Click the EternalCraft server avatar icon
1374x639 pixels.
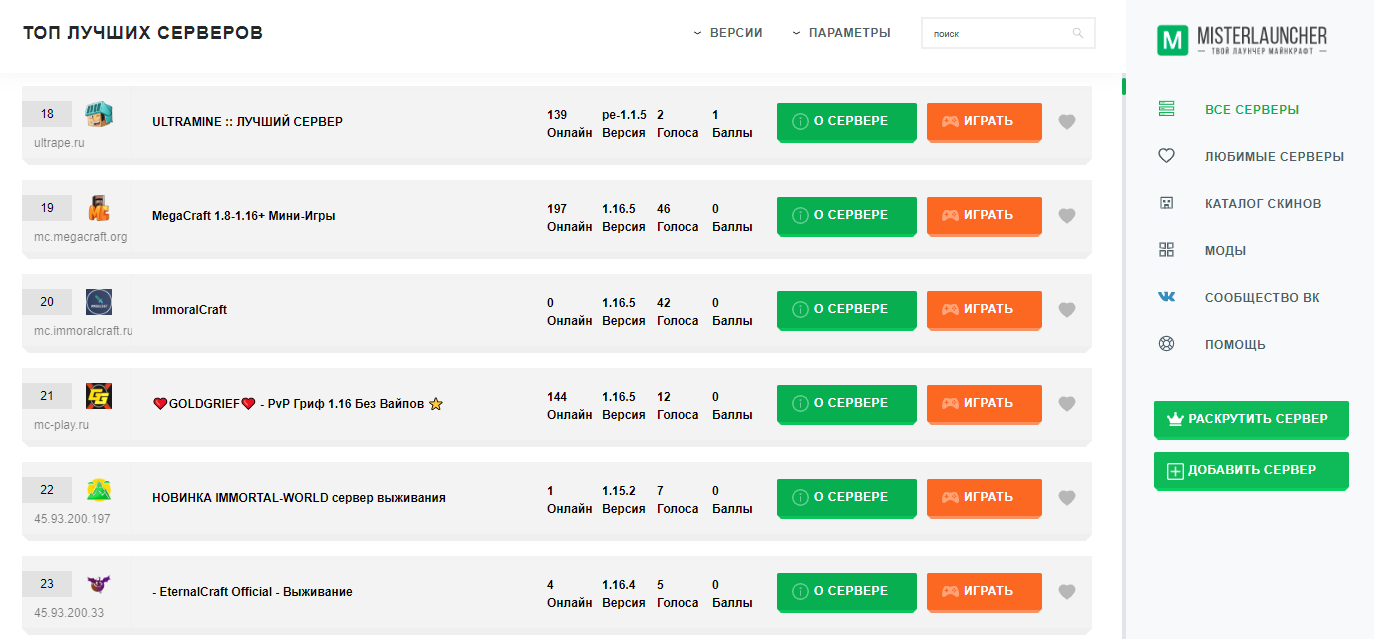click(99, 584)
